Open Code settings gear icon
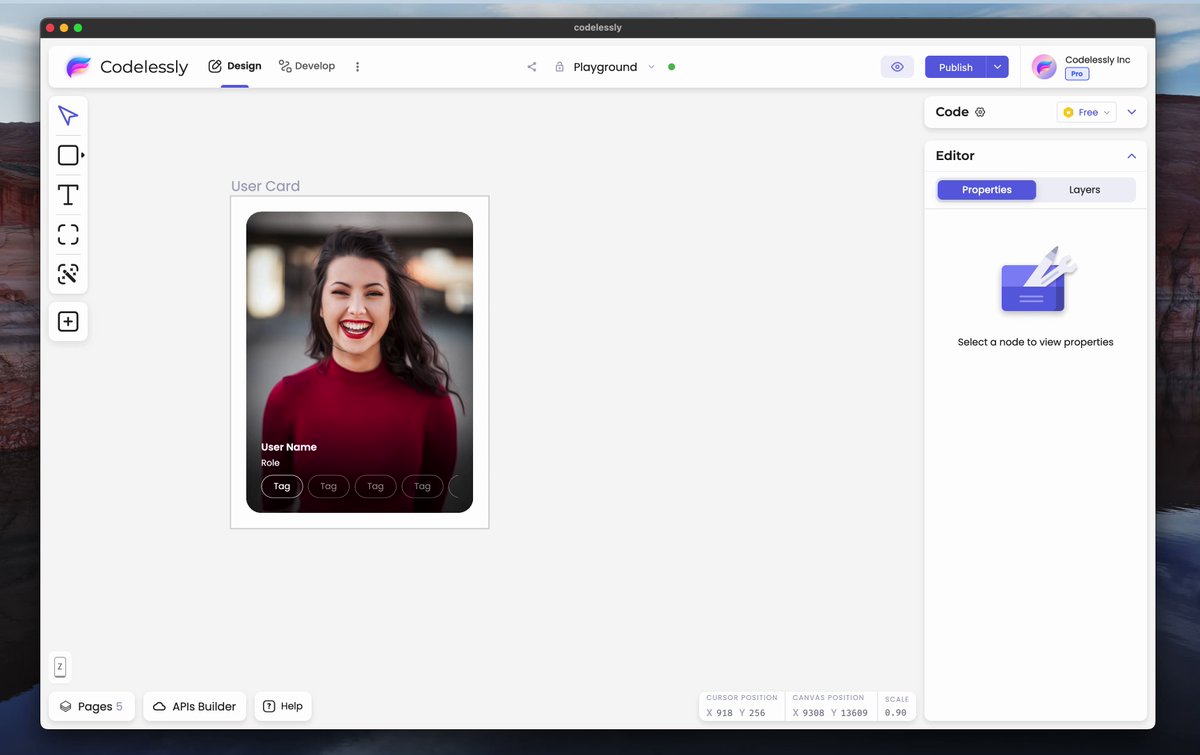The image size is (1200, 755). click(x=980, y=112)
